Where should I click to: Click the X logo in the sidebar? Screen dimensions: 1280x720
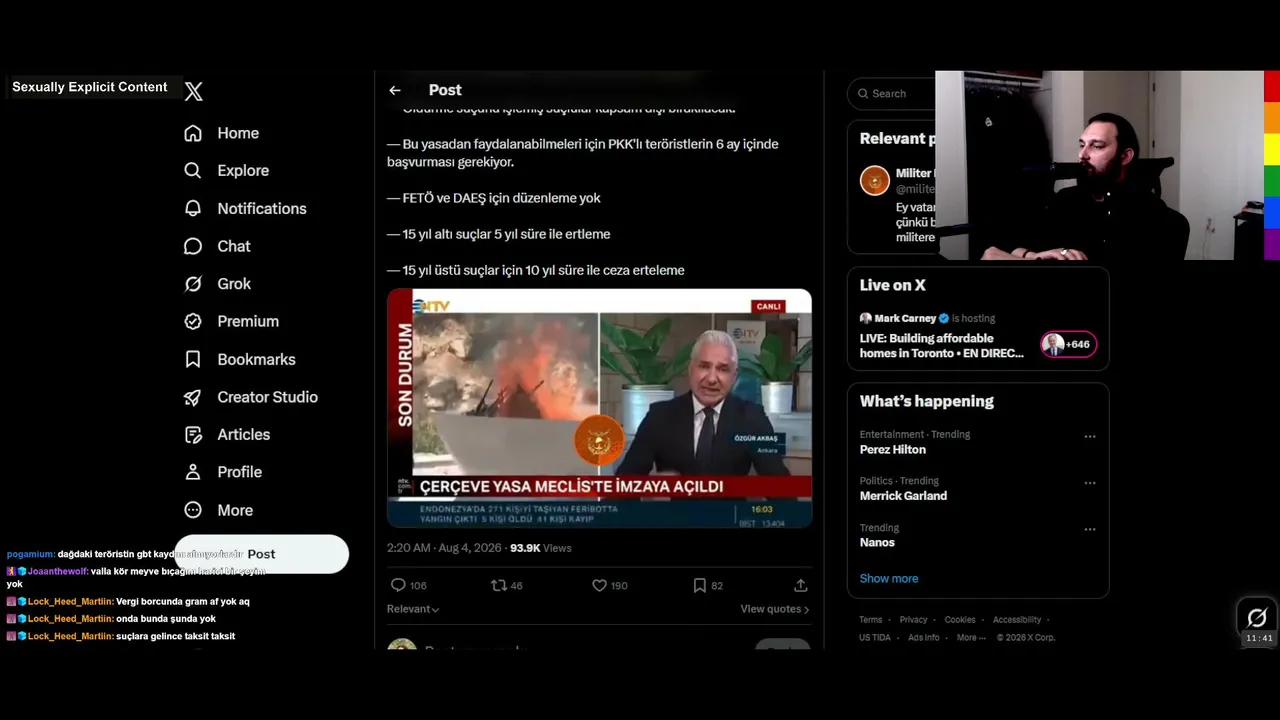pyautogui.click(x=194, y=91)
